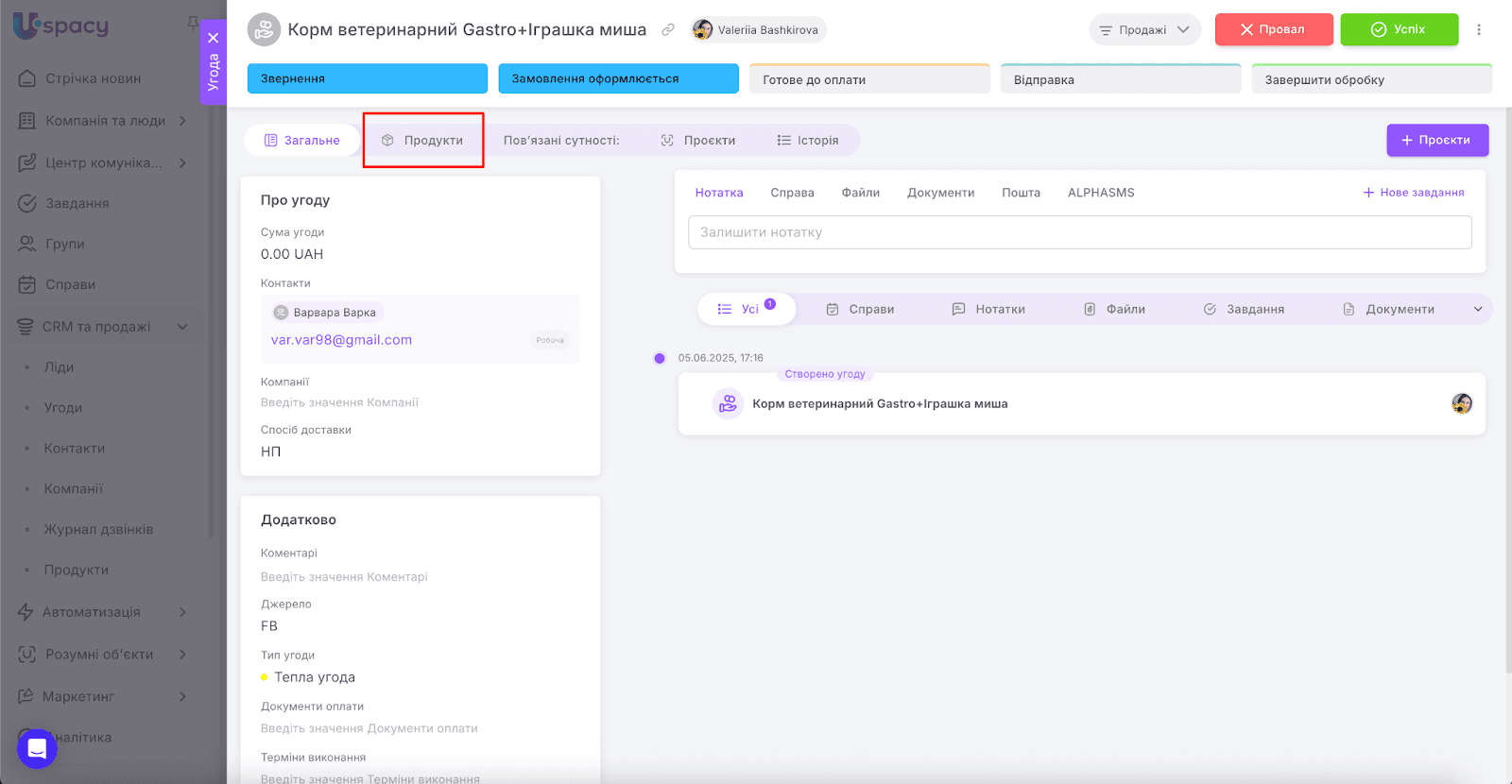Click the Стрічка новин sidebar icon

click(27, 78)
